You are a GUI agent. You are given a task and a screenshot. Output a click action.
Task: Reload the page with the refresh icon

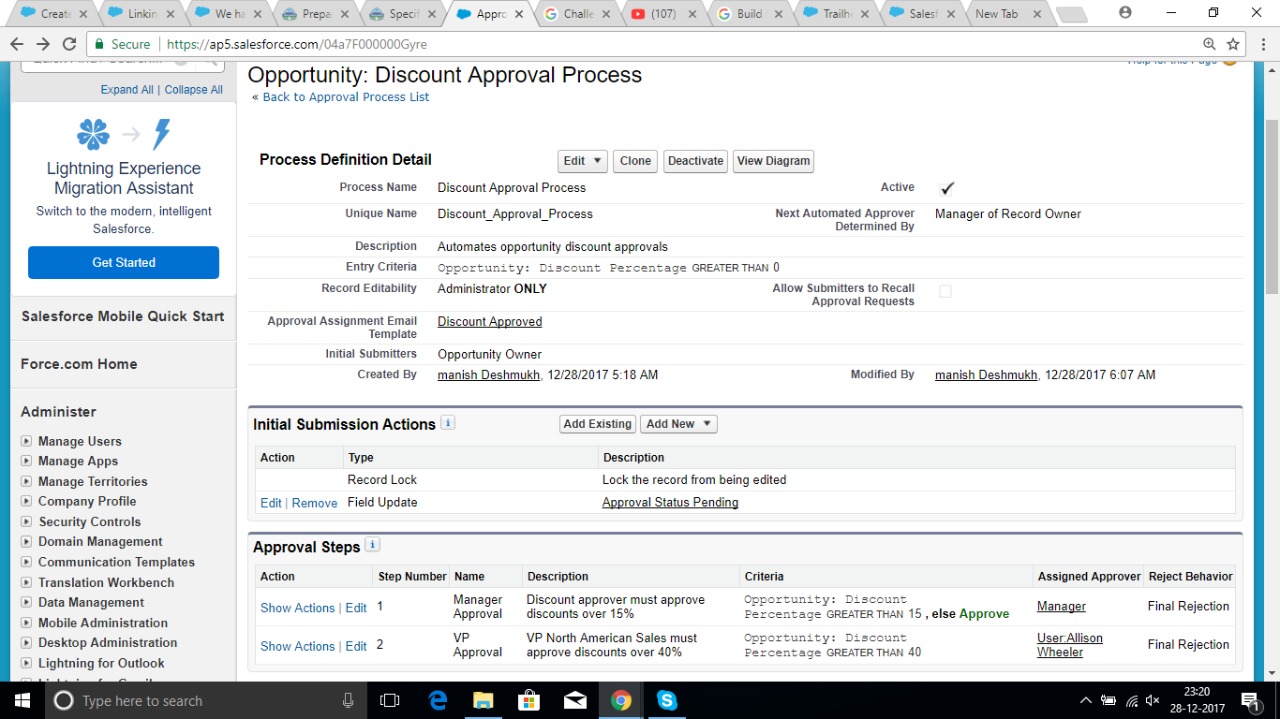click(69, 44)
